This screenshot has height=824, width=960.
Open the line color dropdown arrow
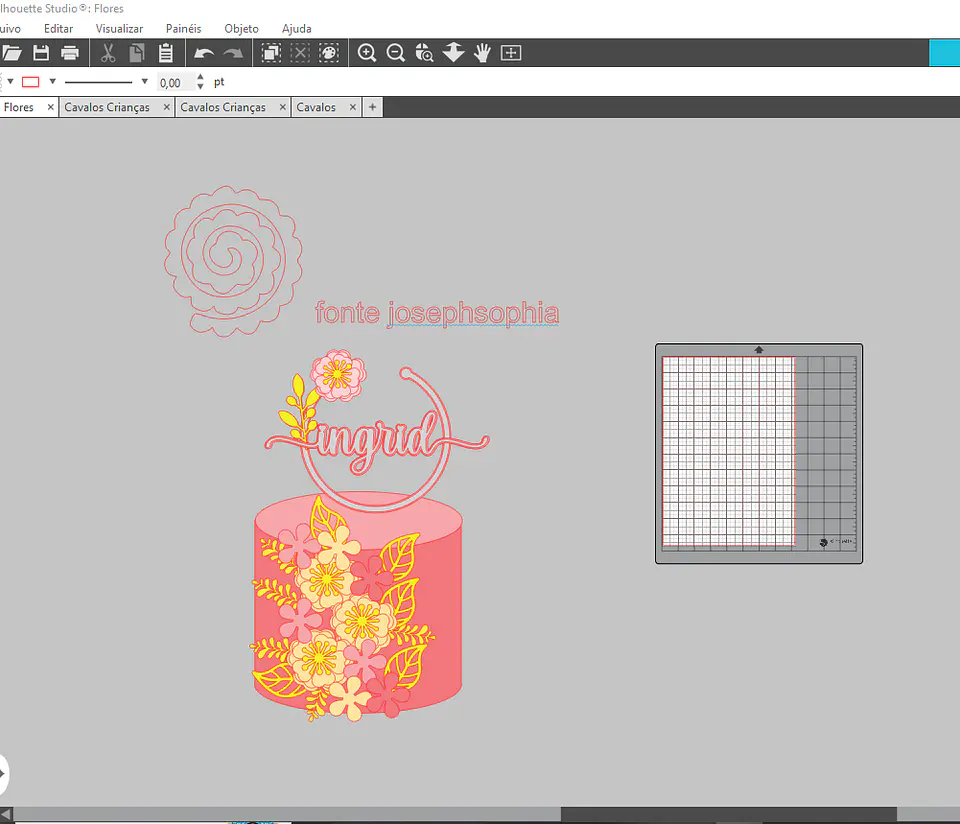(53, 81)
